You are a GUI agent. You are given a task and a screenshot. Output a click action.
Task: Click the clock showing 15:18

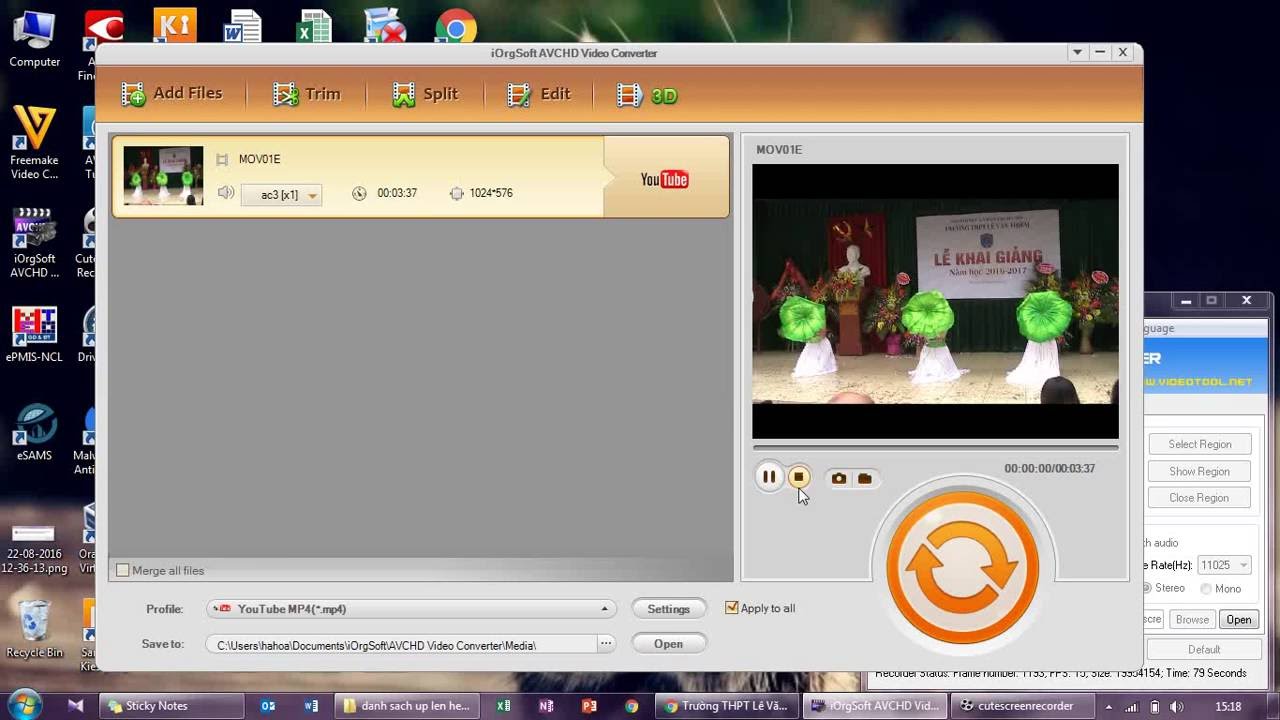(1228, 706)
